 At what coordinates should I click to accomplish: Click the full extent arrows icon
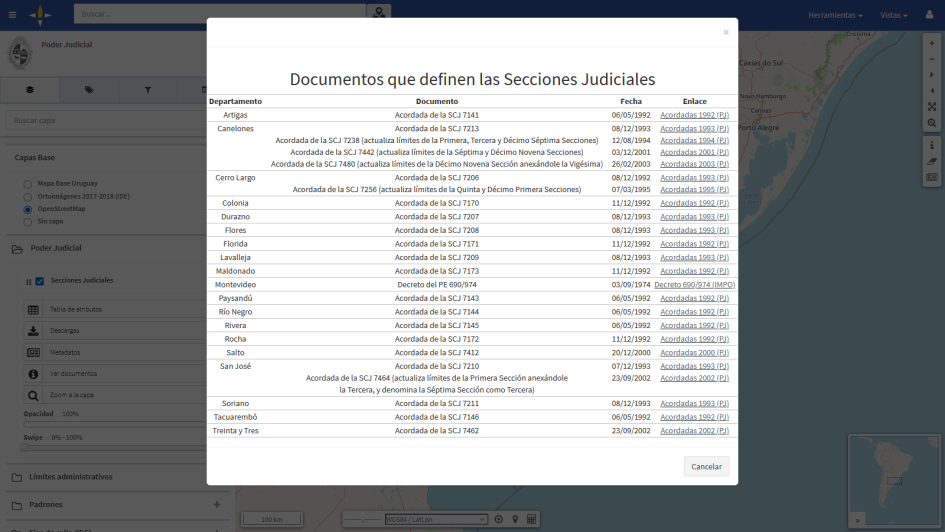(932, 107)
